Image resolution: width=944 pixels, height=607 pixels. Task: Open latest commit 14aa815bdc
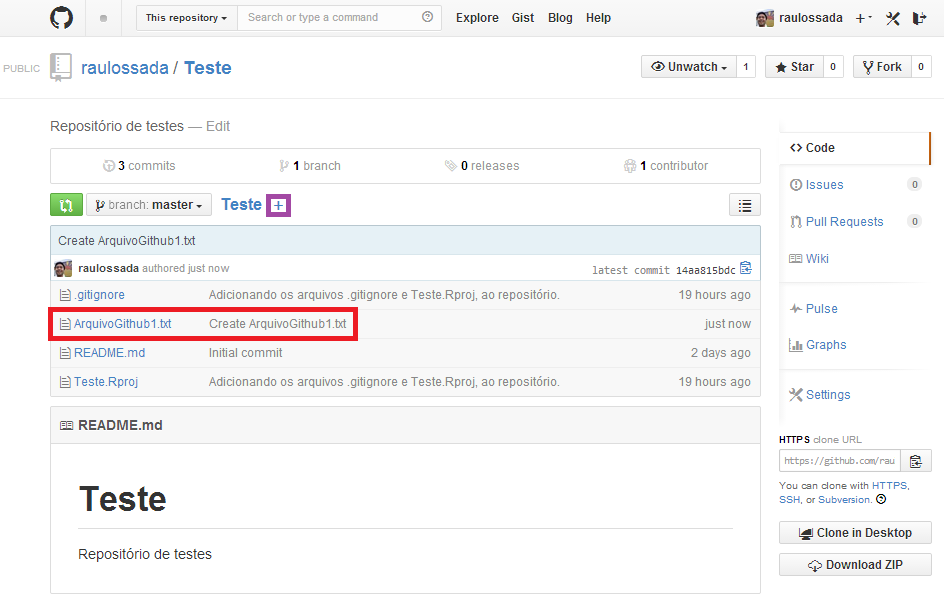[x=706, y=270]
